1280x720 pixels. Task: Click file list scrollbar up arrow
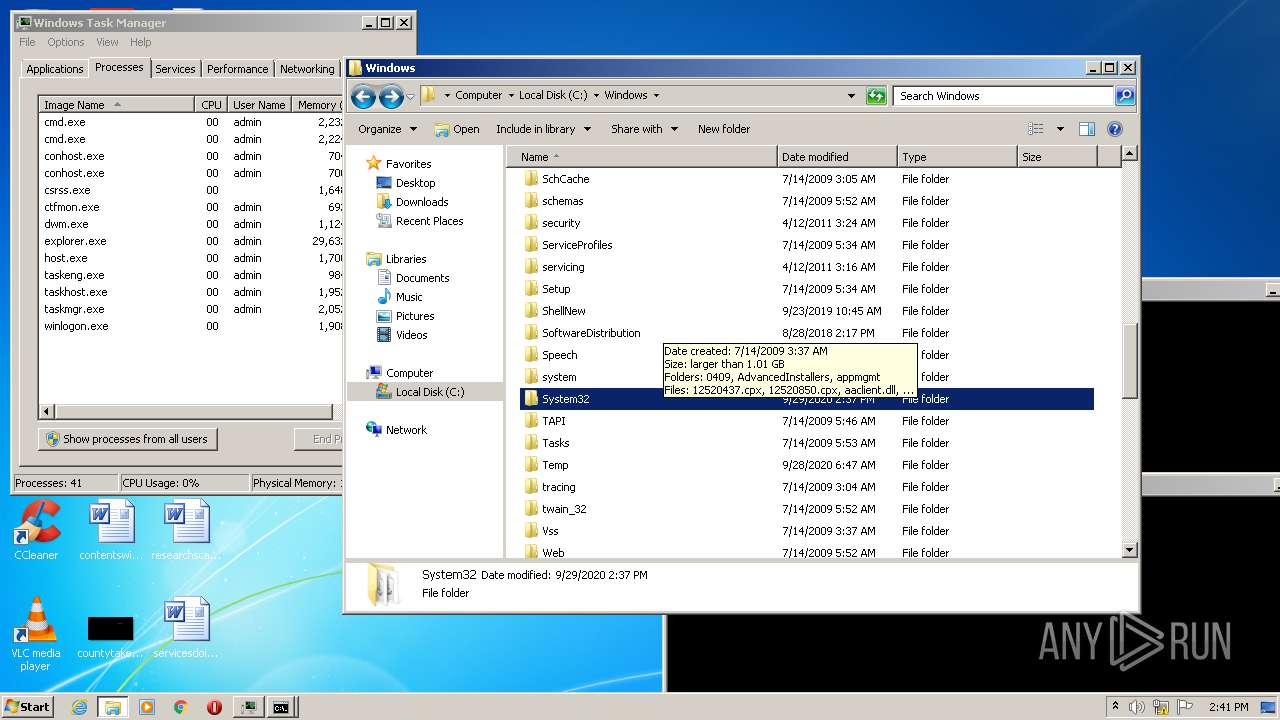(x=1129, y=154)
